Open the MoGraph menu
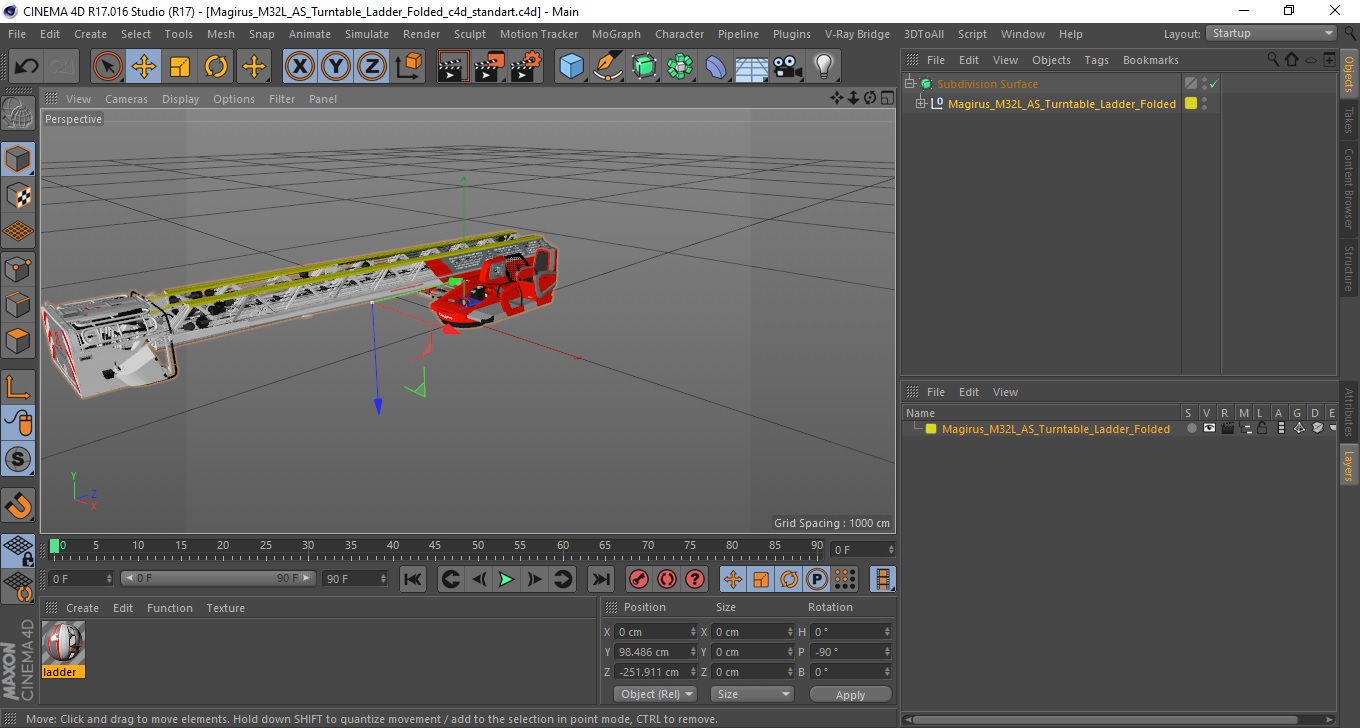Screen dimensions: 1360x728 pyautogui.click(x=616, y=34)
